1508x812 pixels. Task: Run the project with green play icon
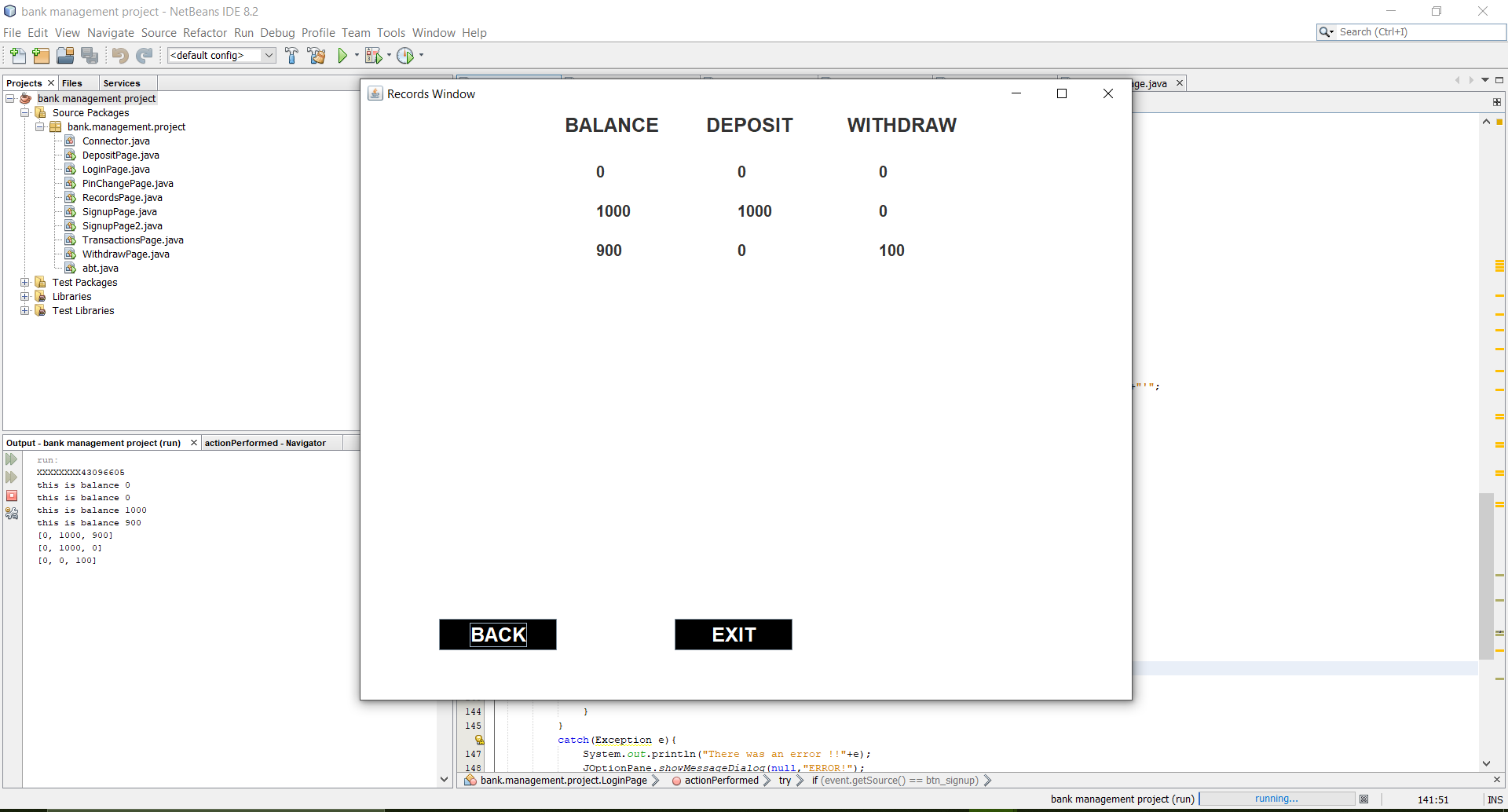coord(342,55)
